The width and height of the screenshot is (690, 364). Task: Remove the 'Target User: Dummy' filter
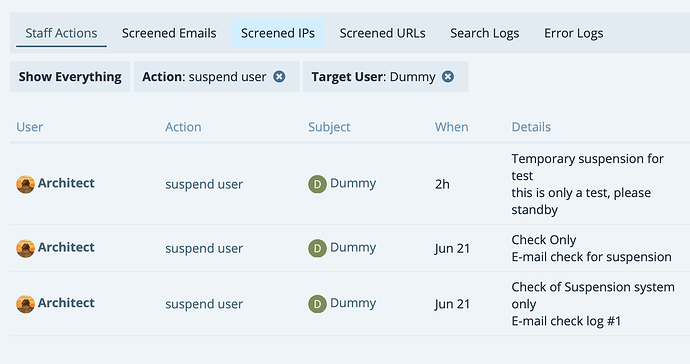pyautogui.click(x=448, y=77)
